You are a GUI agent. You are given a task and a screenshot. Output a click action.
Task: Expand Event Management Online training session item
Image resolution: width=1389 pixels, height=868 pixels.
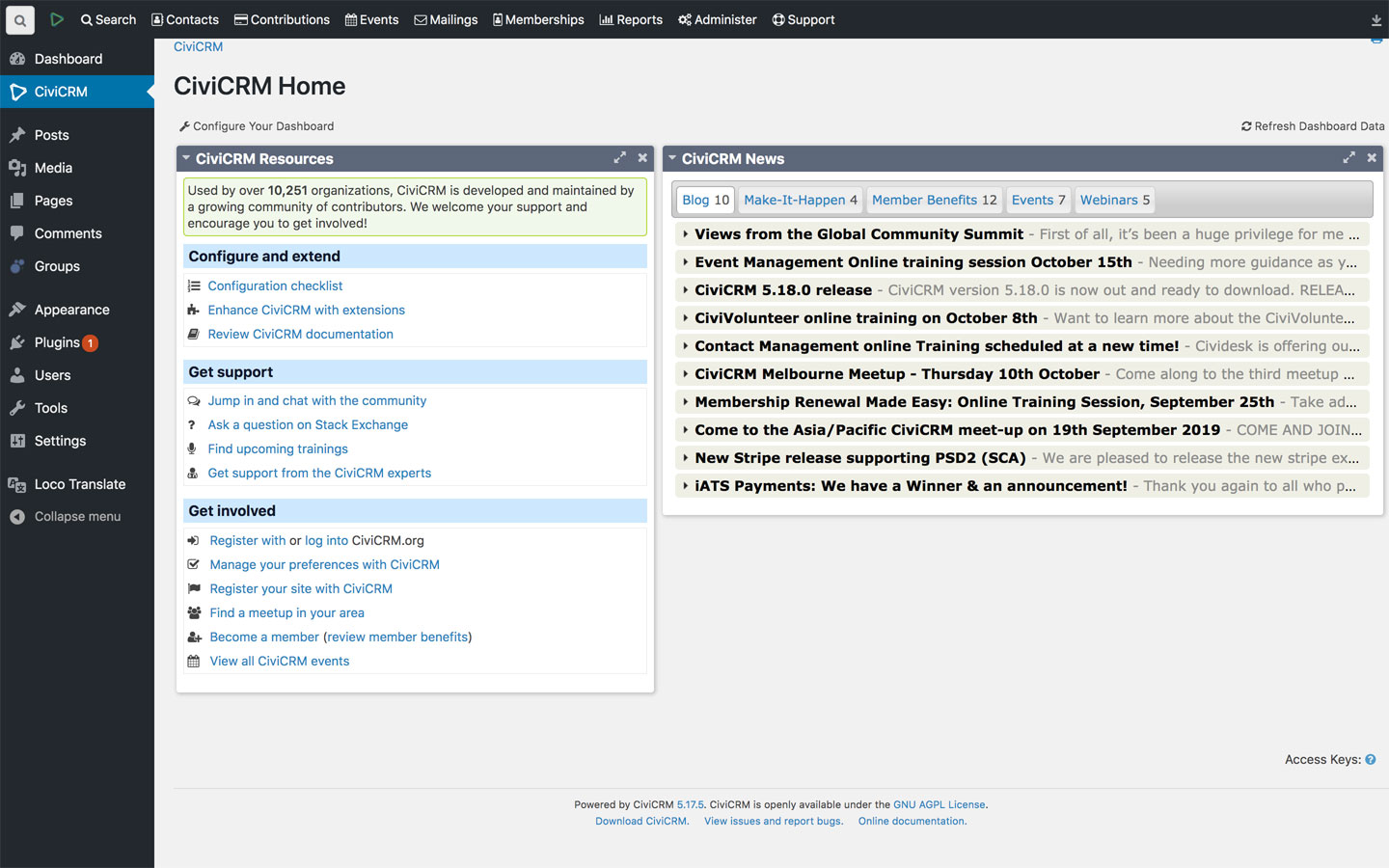tap(1022, 262)
